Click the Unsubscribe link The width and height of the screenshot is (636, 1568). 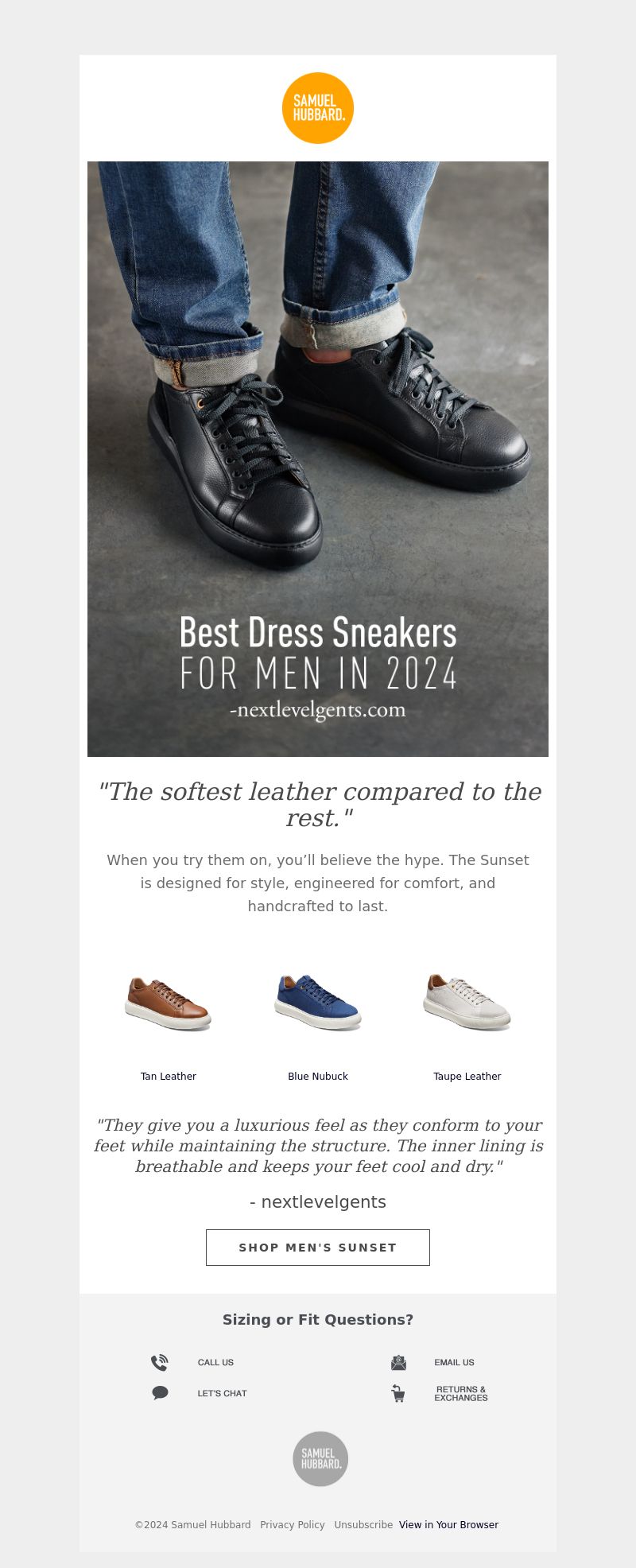pos(363,1525)
